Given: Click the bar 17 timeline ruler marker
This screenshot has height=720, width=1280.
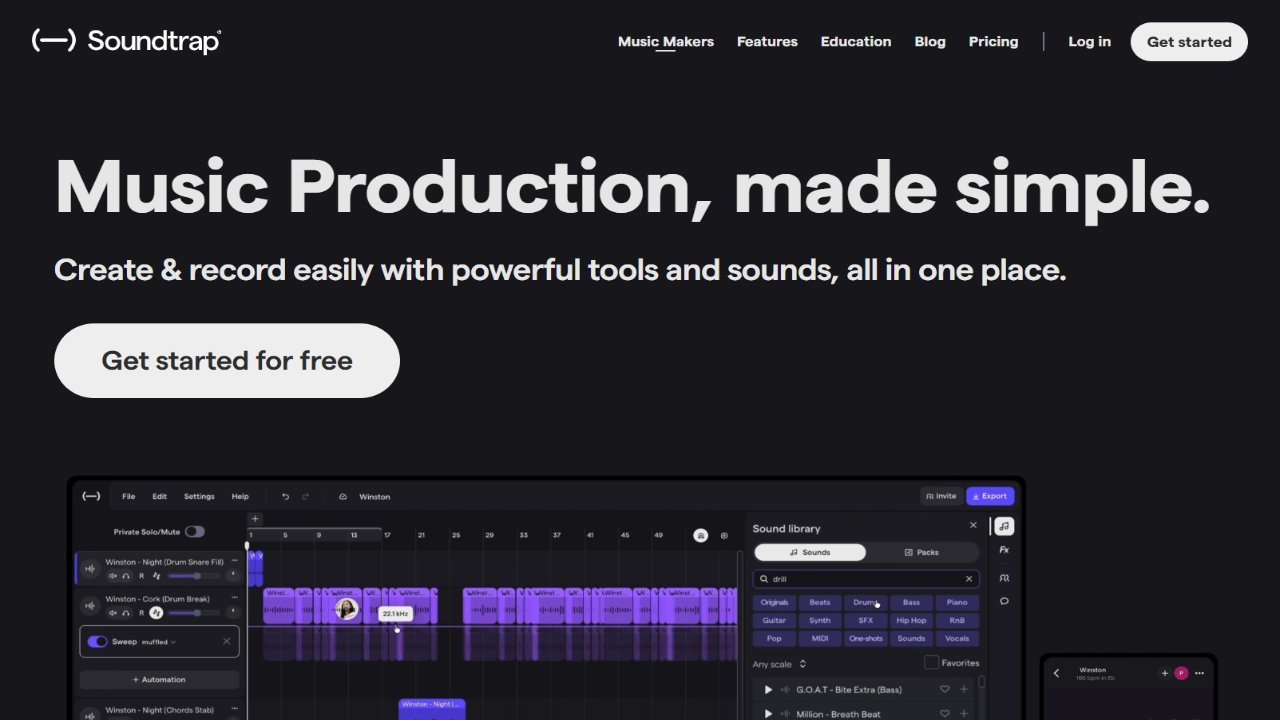Looking at the screenshot, I should 387,535.
